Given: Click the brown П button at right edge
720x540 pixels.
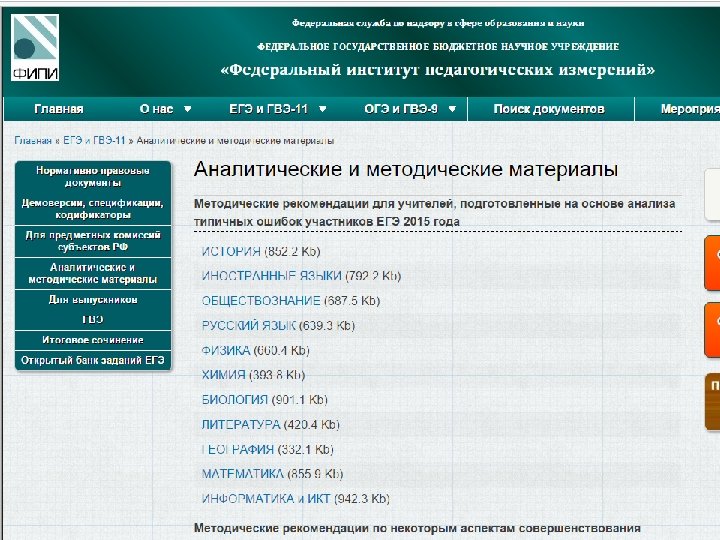Looking at the screenshot, I should [712, 402].
